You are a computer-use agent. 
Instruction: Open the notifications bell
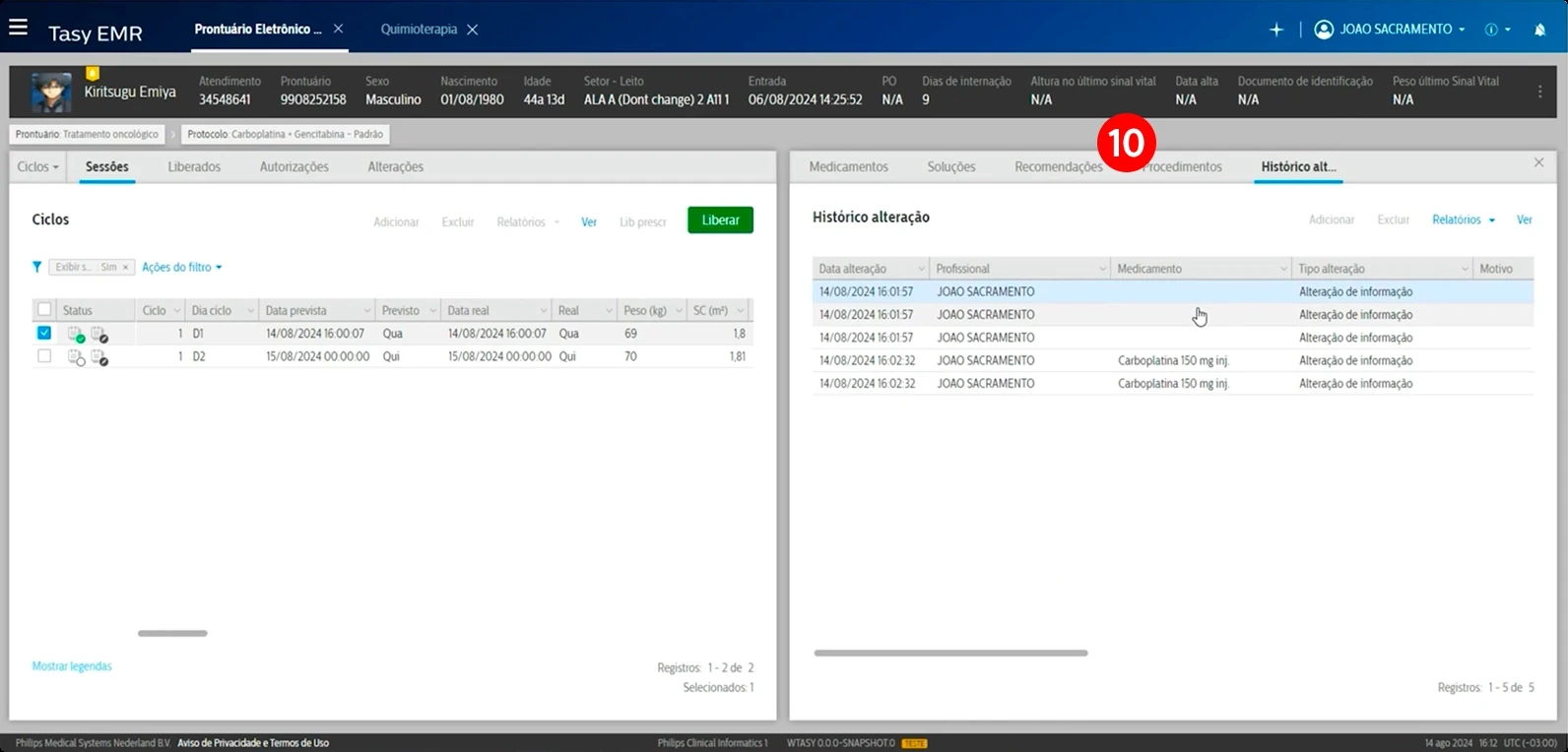click(1539, 30)
